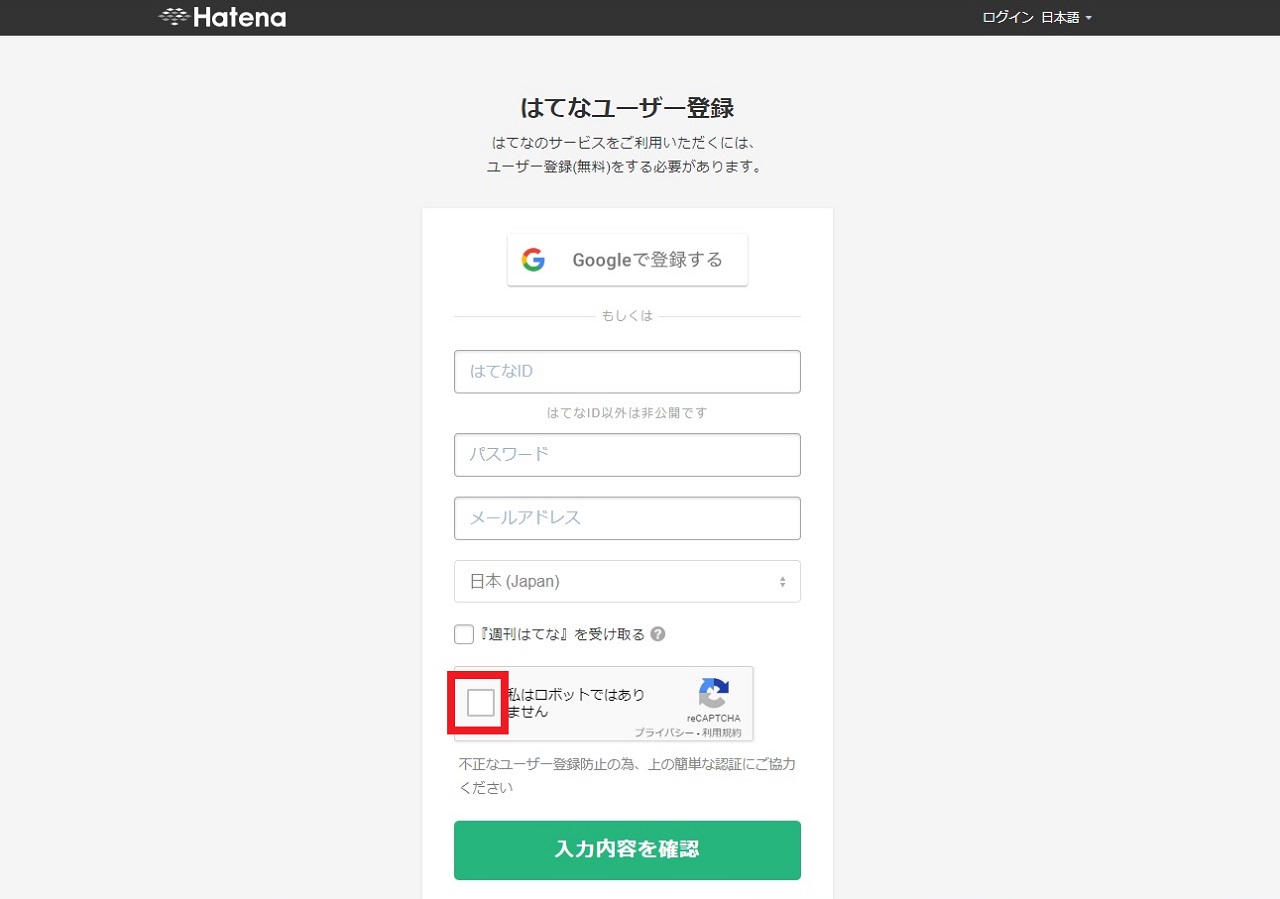
Task: Click the Googleで登録する button
Action: click(x=627, y=260)
